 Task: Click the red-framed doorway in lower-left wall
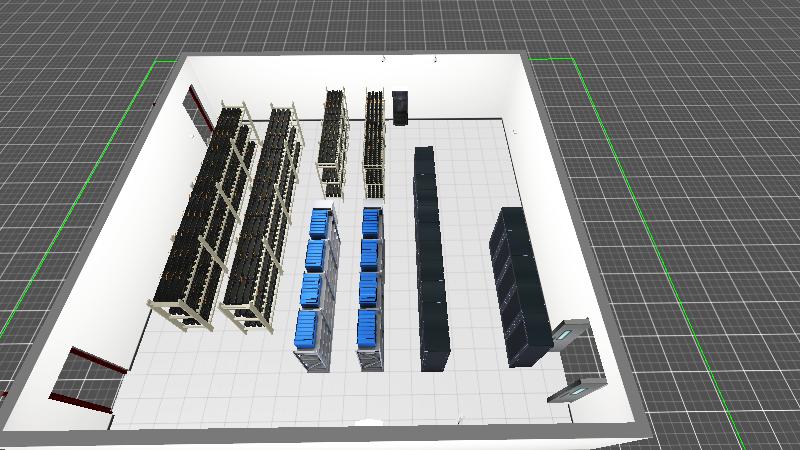[x=89, y=380]
